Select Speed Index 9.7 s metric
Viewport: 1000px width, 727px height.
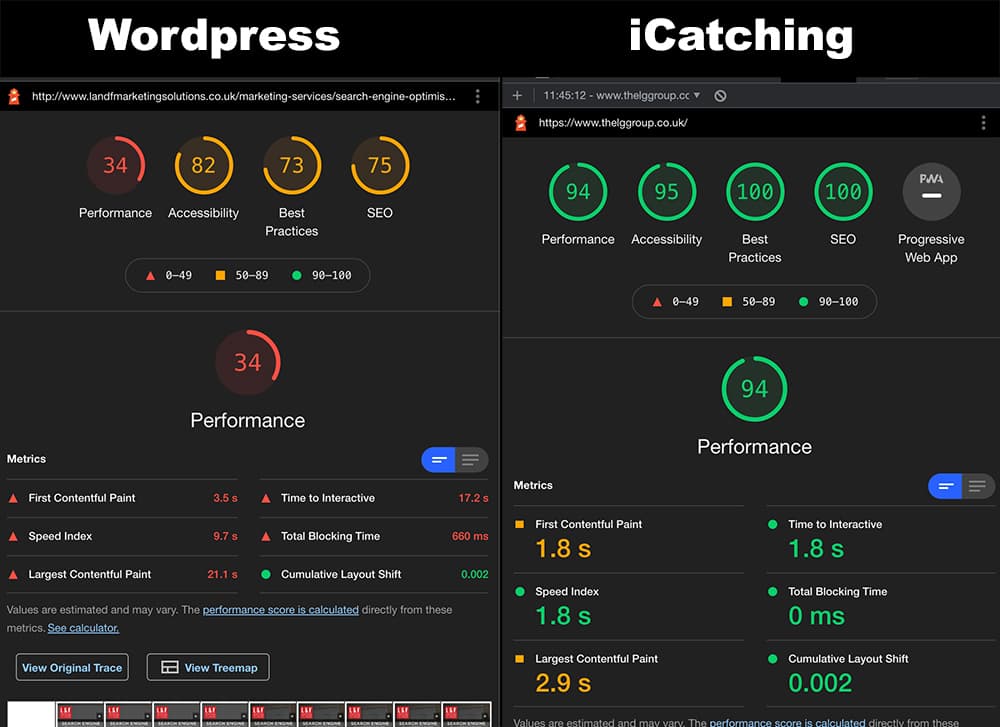tap(122, 536)
